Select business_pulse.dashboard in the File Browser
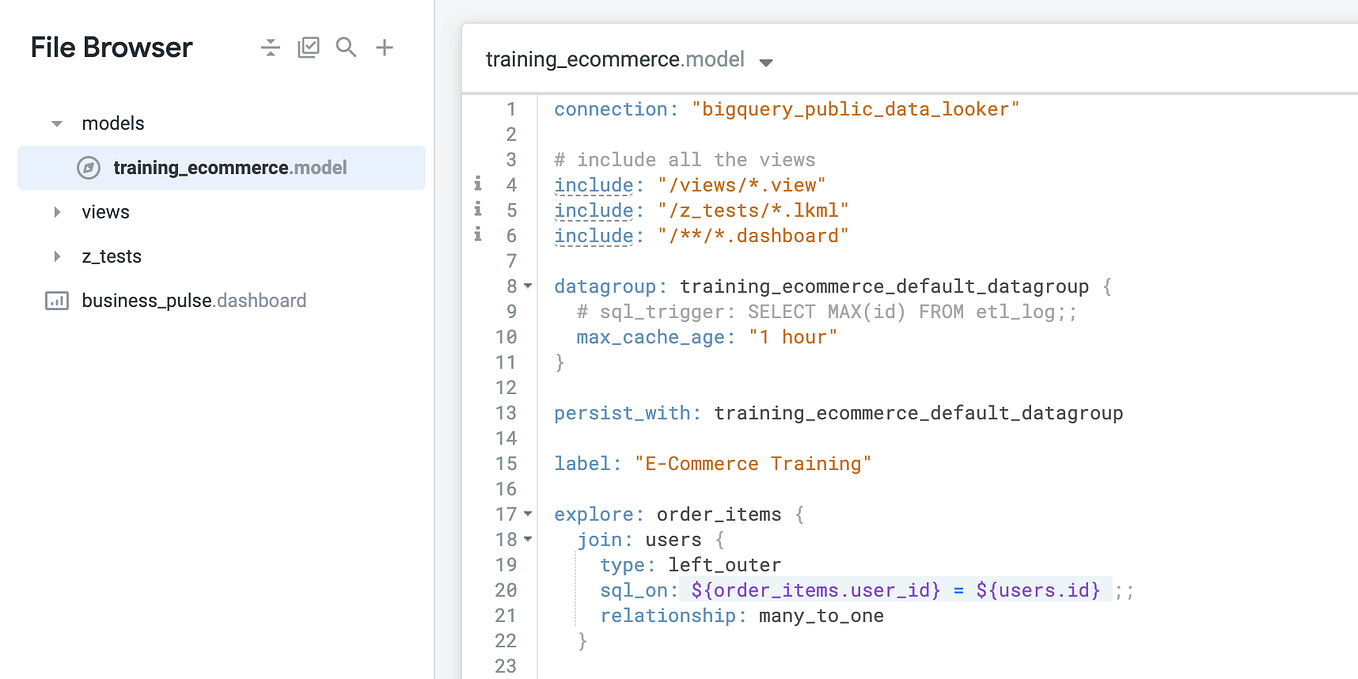 click(194, 300)
